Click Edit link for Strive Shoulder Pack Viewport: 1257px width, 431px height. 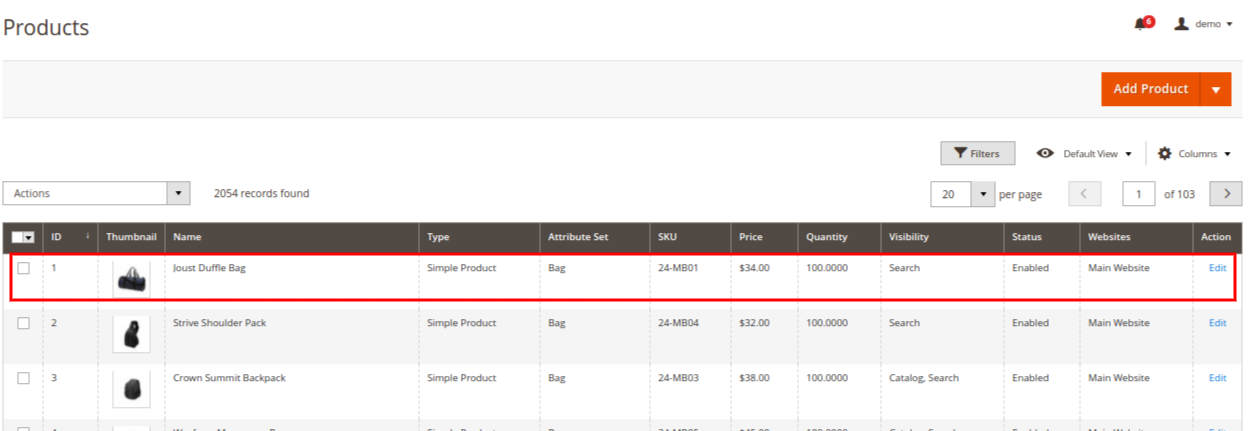tap(1217, 323)
